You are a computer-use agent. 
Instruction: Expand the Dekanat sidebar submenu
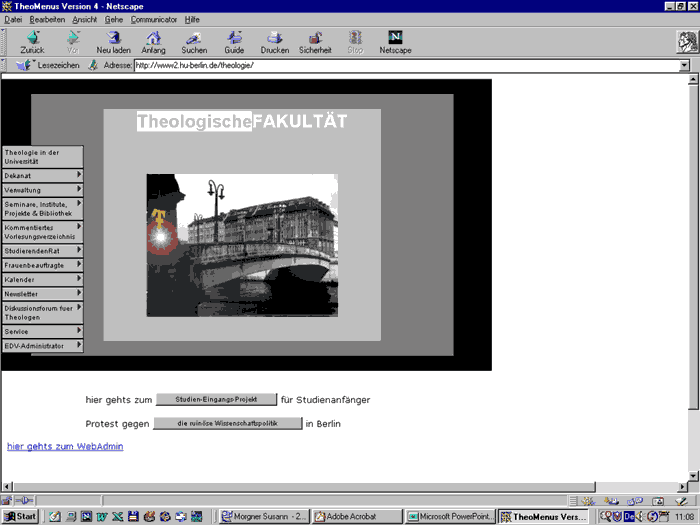[x=42, y=175]
